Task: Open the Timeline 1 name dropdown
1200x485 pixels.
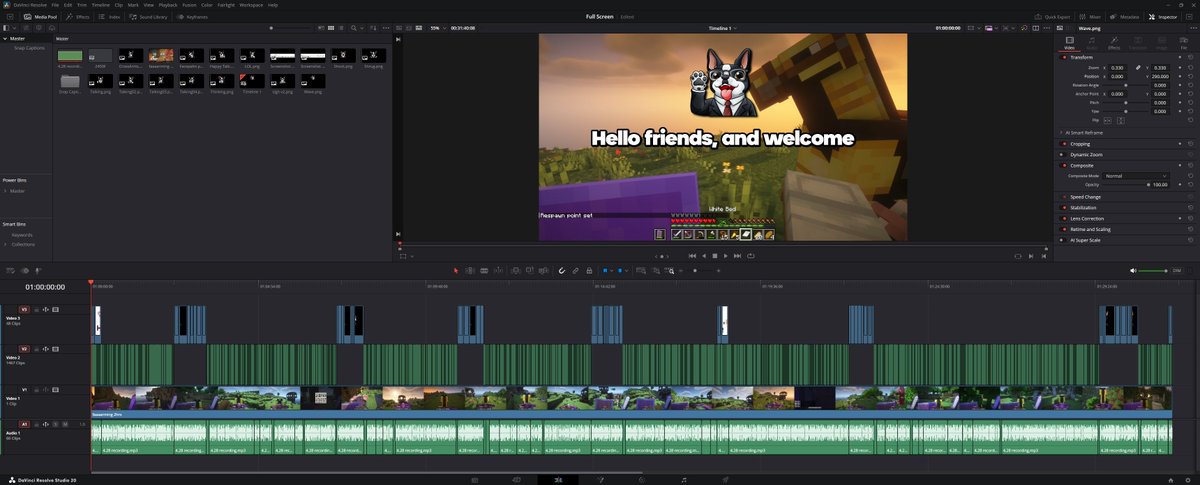Action: tap(723, 28)
